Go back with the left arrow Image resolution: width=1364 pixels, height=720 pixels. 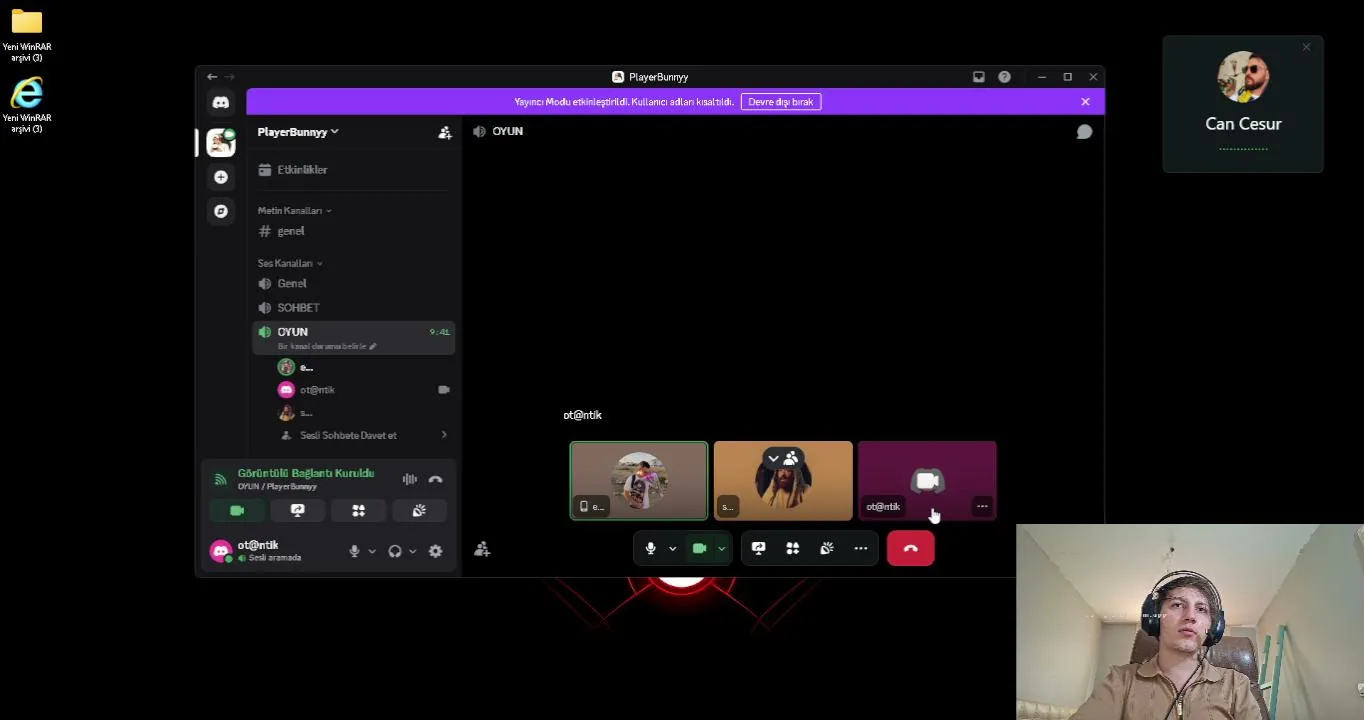coord(212,77)
